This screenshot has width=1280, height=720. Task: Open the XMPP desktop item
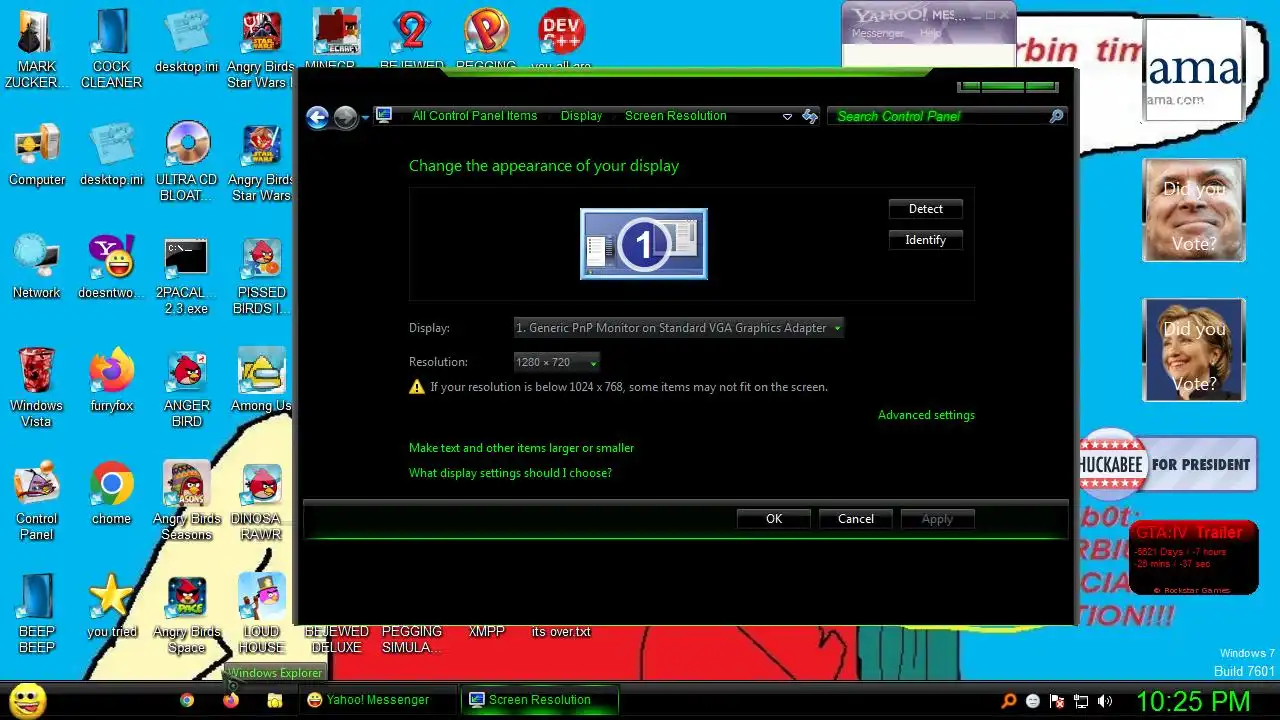[x=487, y=632]
